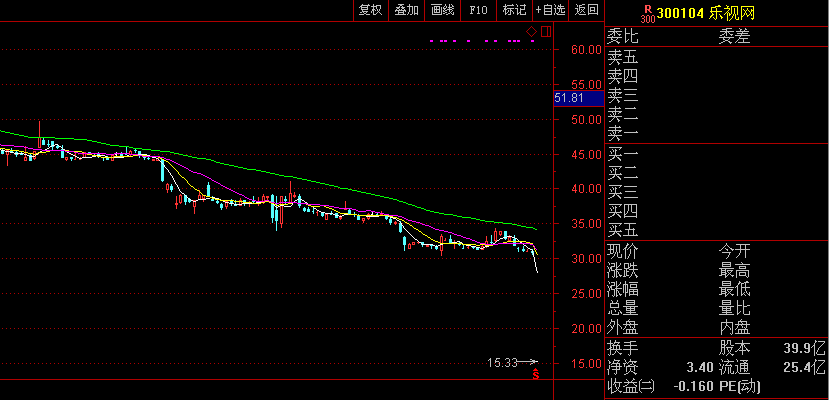The width and height of the screenshot is (829, 400).
Task: Open the F10 company info page
Action: pos(478,10)
